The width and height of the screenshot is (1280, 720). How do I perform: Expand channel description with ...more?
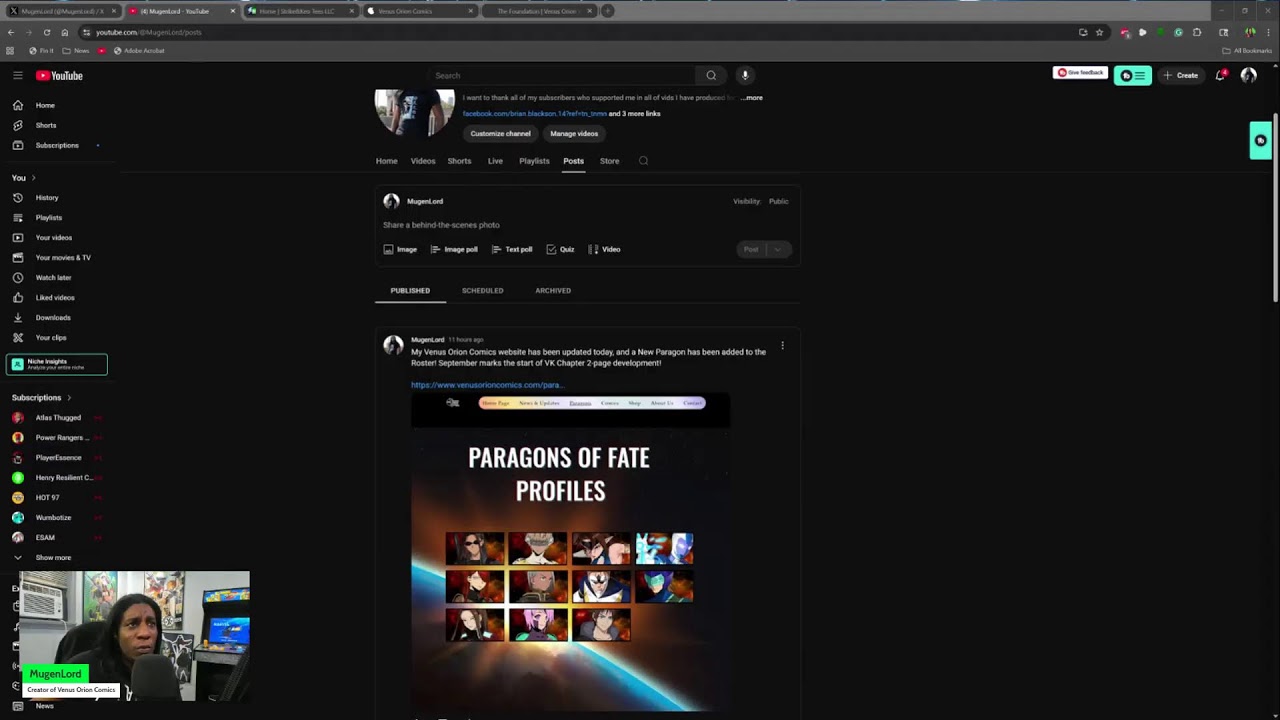click(752, 98)
